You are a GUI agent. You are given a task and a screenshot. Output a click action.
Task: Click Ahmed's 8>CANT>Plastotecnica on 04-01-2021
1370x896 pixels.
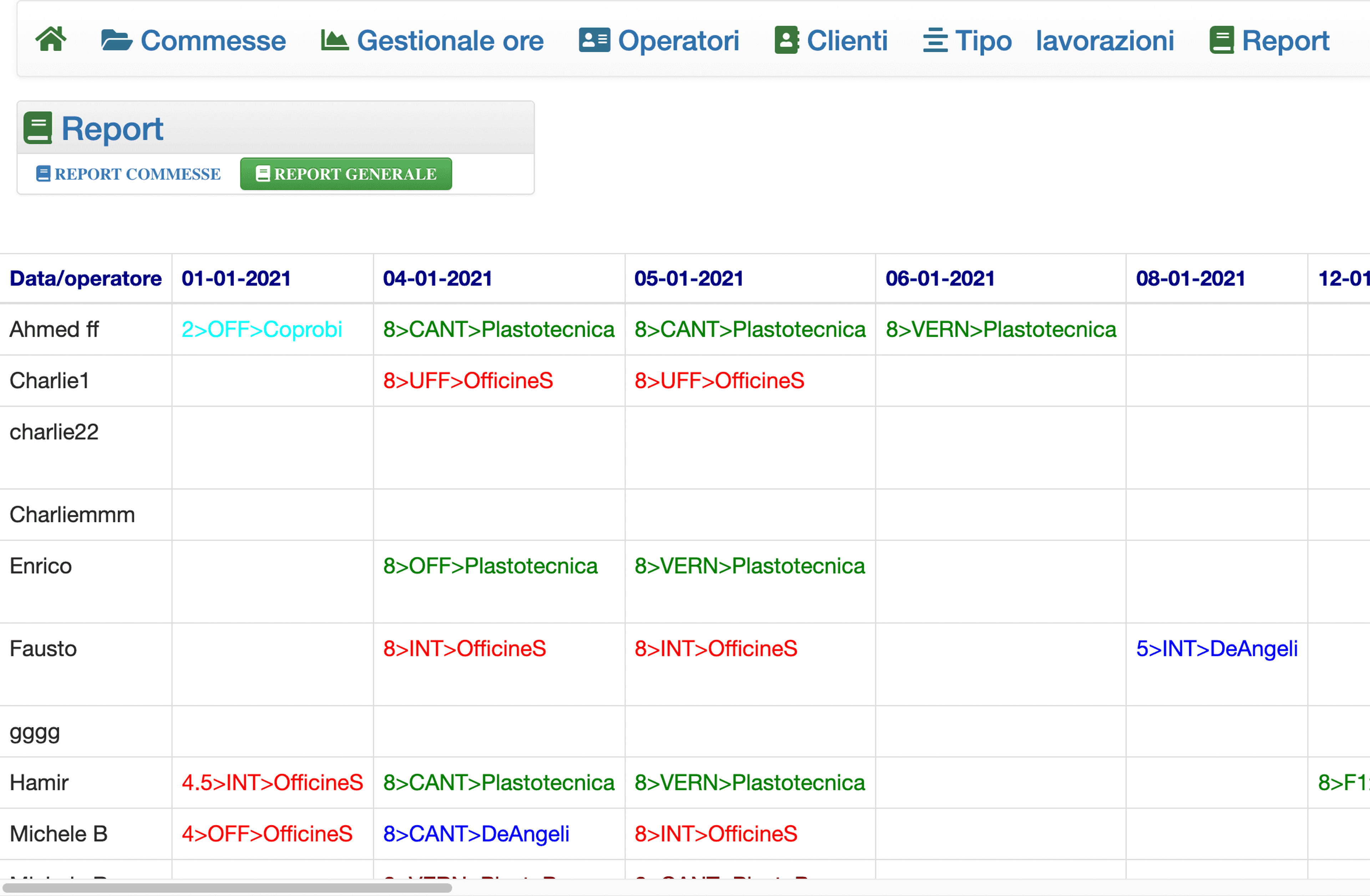coord(499,329)
